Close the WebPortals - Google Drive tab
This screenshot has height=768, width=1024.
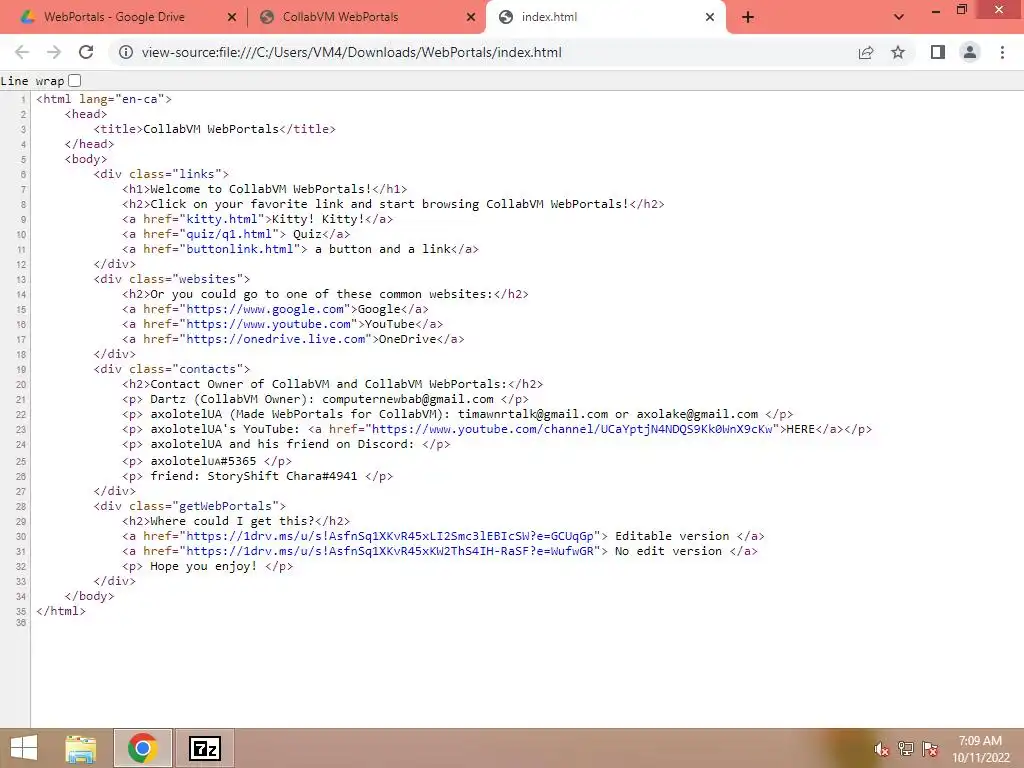pyautogui.click(x=232, y=18)
